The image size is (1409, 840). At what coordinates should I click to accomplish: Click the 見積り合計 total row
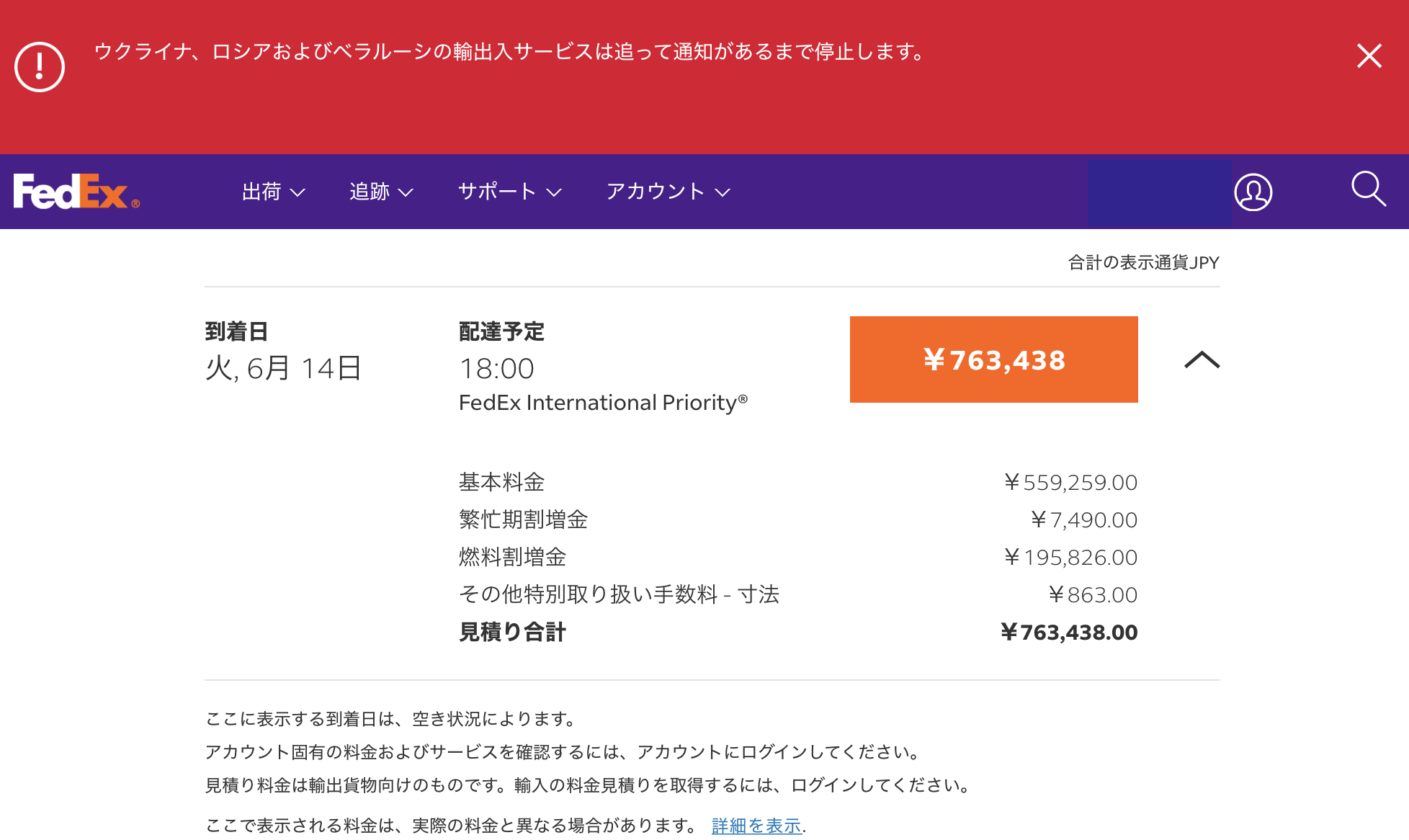tap(798, 632)
